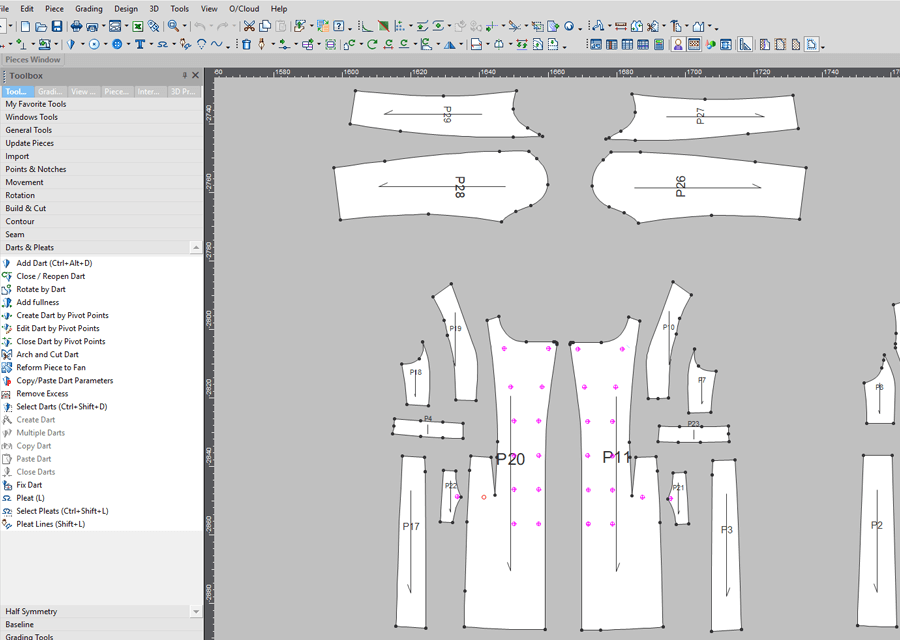Click the Undo arrow icon
This screenshot has height=640, width=900.
(x=201, y=26)
